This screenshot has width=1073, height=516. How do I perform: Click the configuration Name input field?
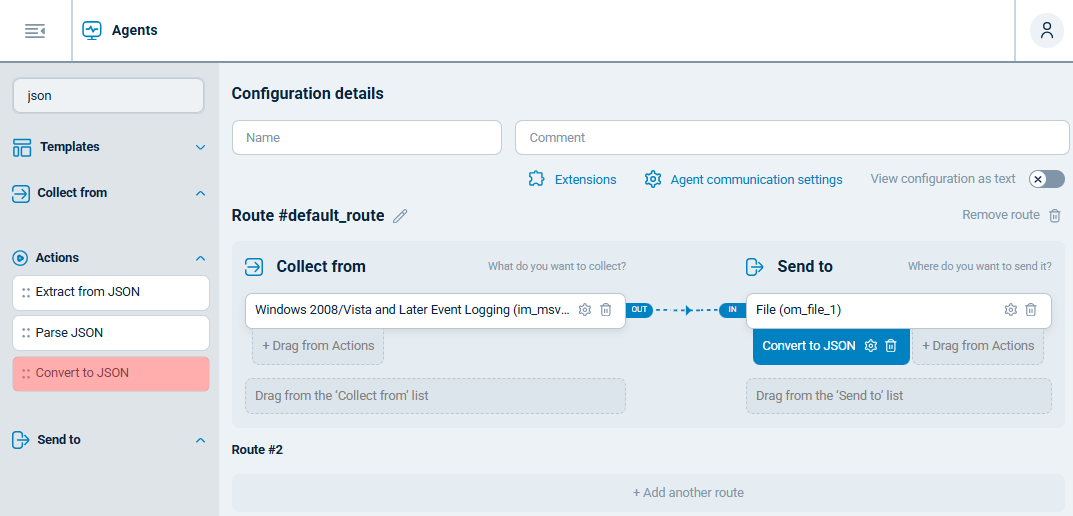point(366,138)
